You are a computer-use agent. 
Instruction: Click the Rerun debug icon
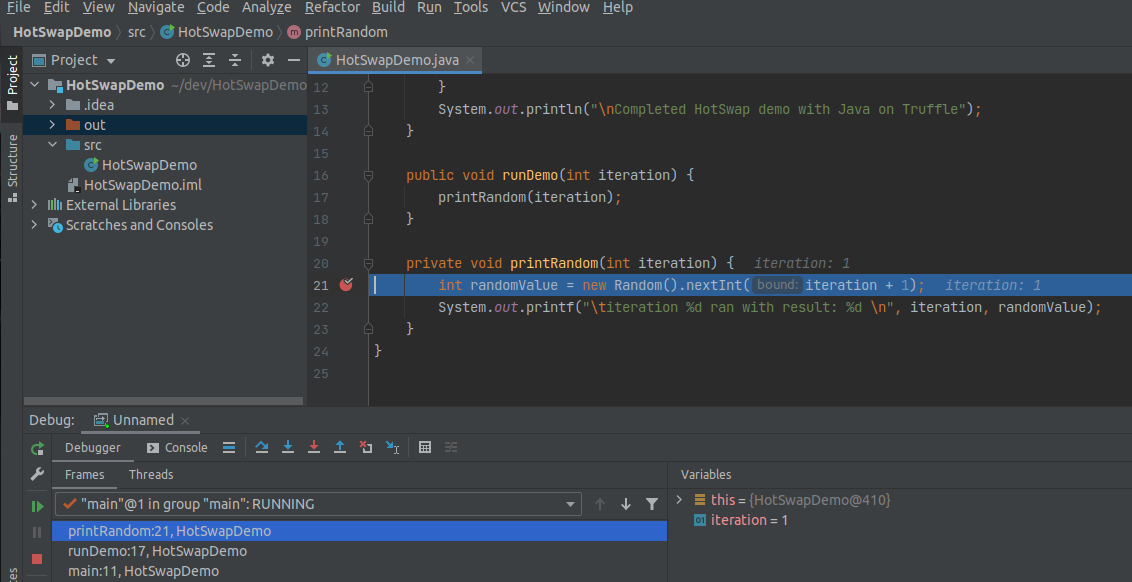coord(37,448)
